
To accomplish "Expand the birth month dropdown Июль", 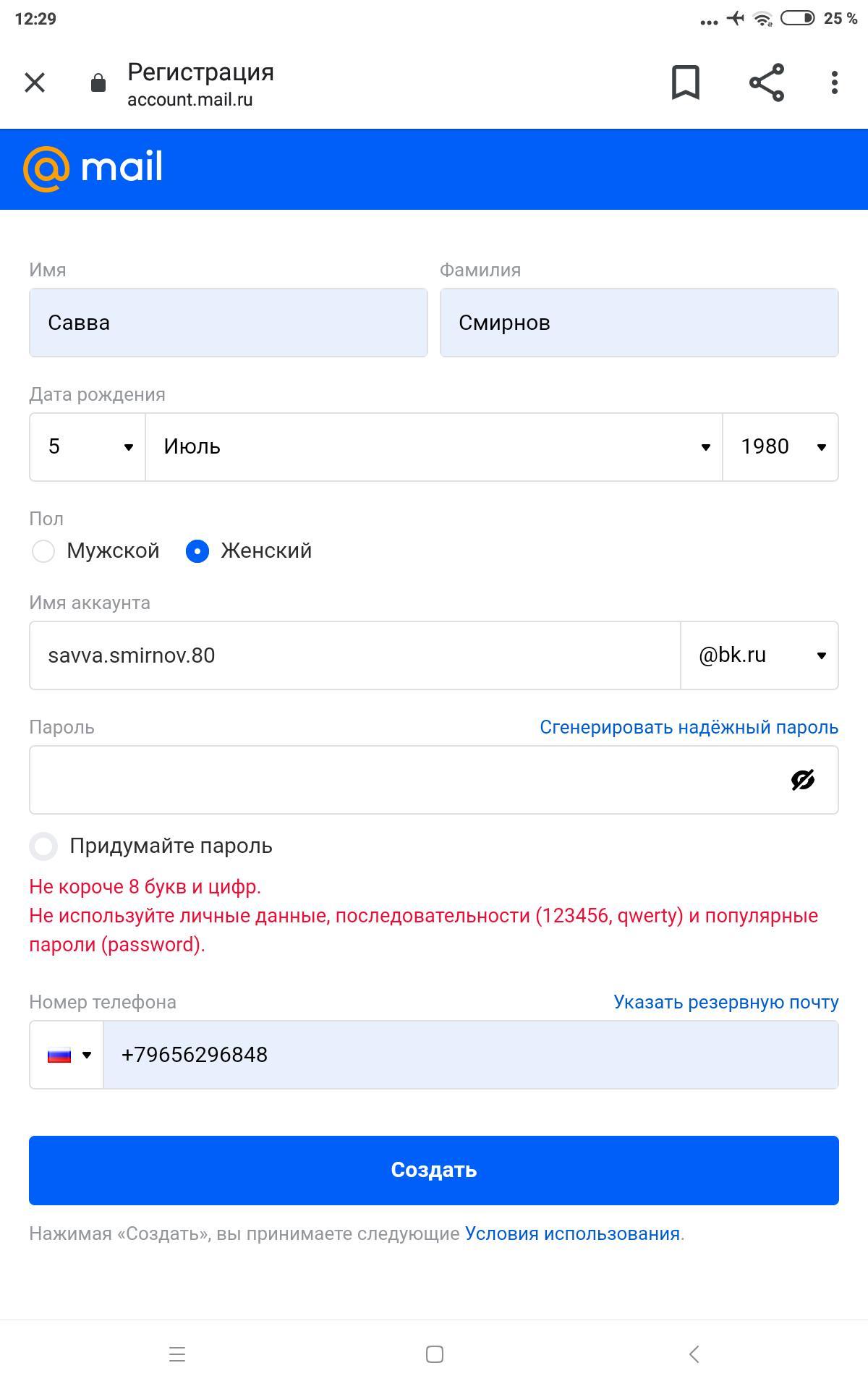I will click(434, 447).
